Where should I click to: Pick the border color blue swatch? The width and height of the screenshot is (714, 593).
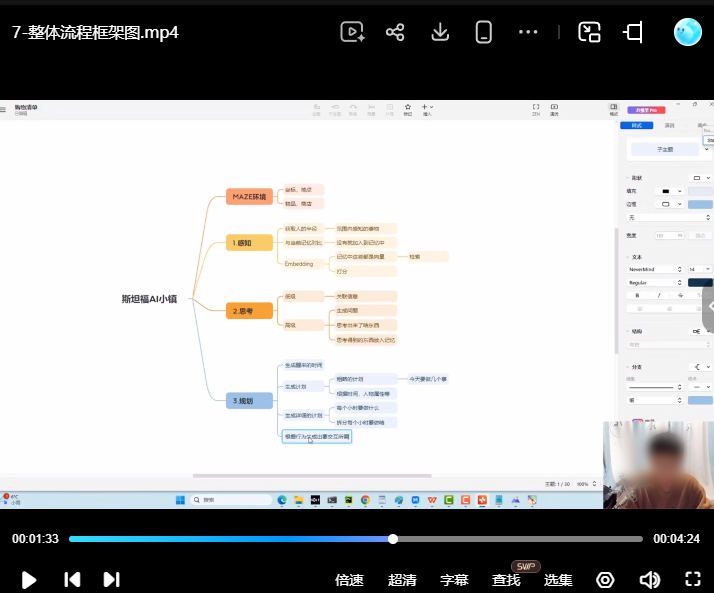click(700, 204)
